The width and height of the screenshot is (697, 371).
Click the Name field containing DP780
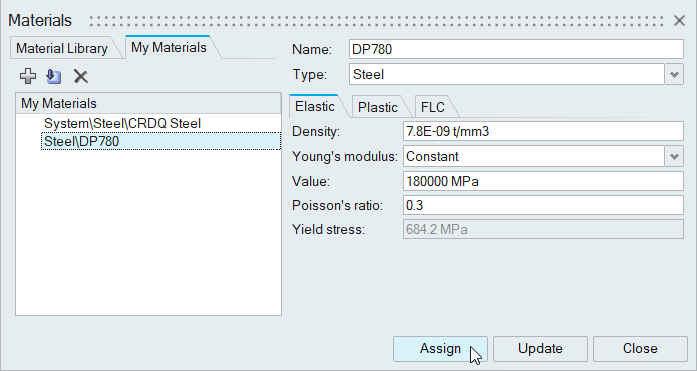point(516,49)
